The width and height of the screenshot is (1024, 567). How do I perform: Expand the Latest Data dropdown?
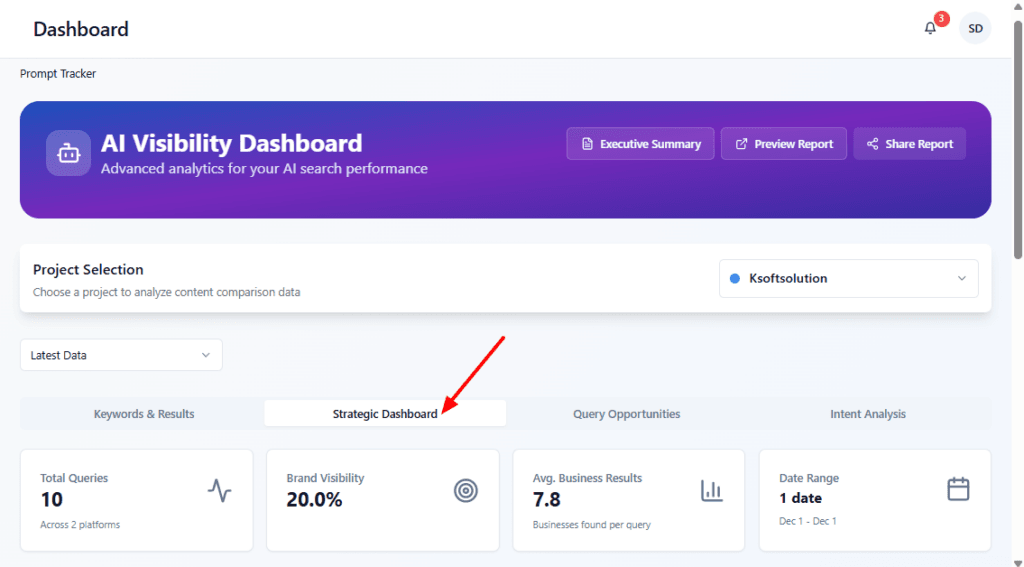click(x=121, y=355)
